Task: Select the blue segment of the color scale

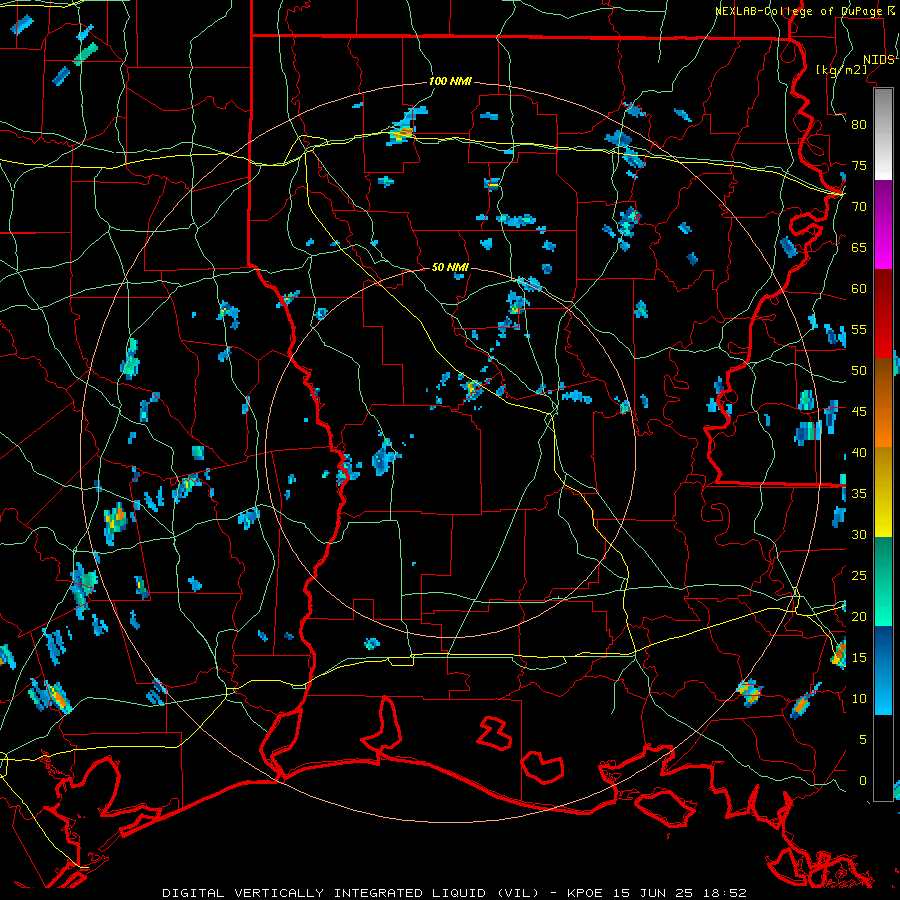Action: tap(883, 670)
